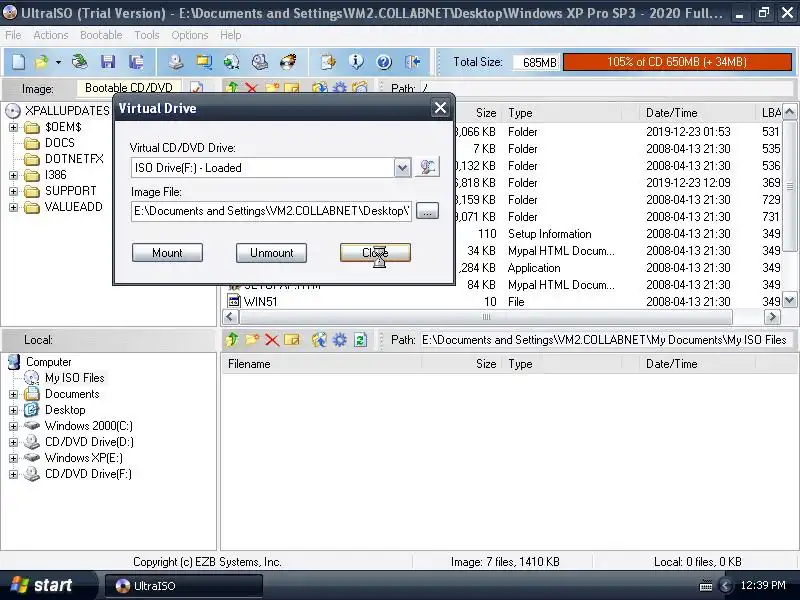Click the UltraISO taskbar button
The image size is (800, 600).
coord(184,586)
